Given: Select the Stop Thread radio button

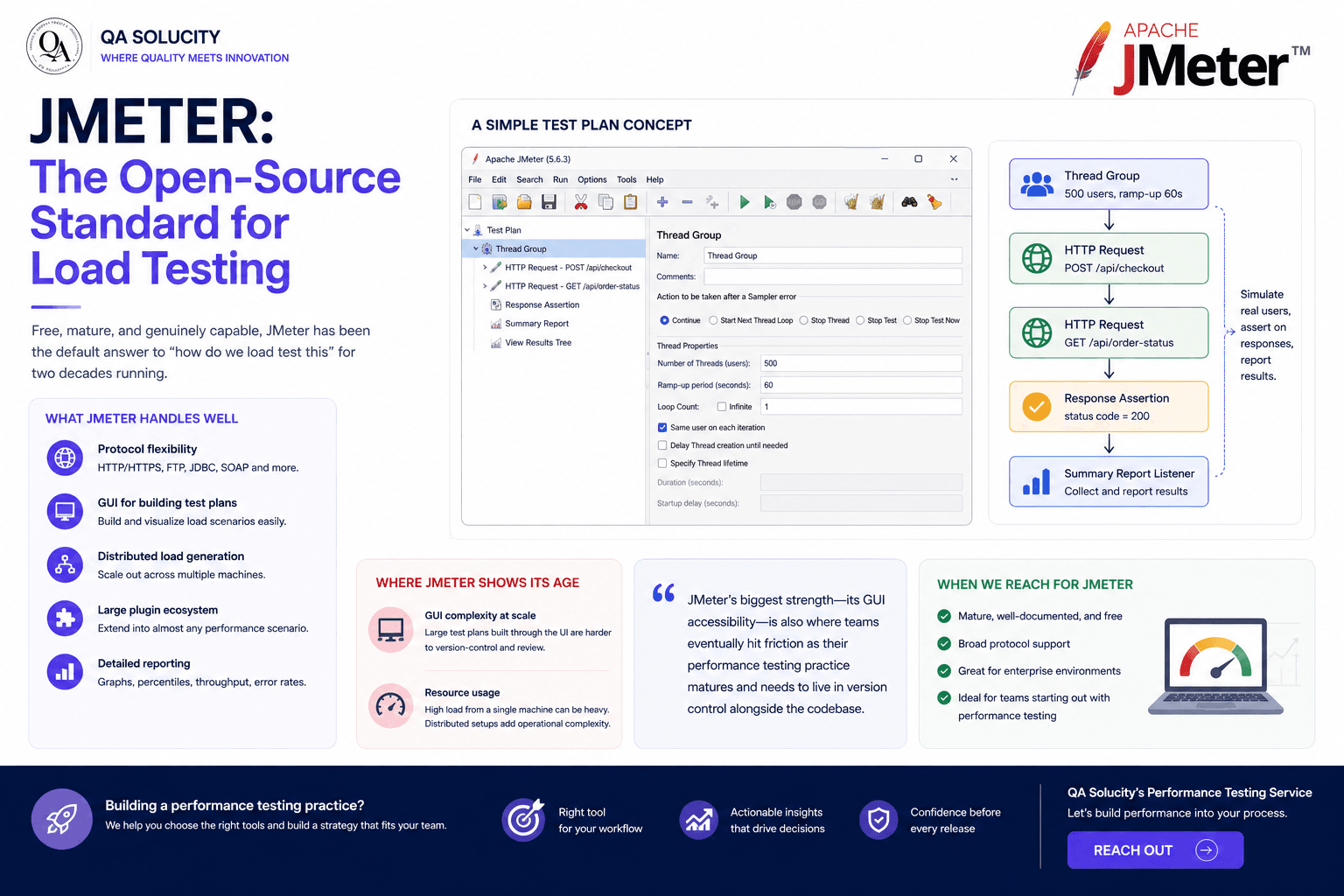Looking at the screenshot, I should pos(803,320).
